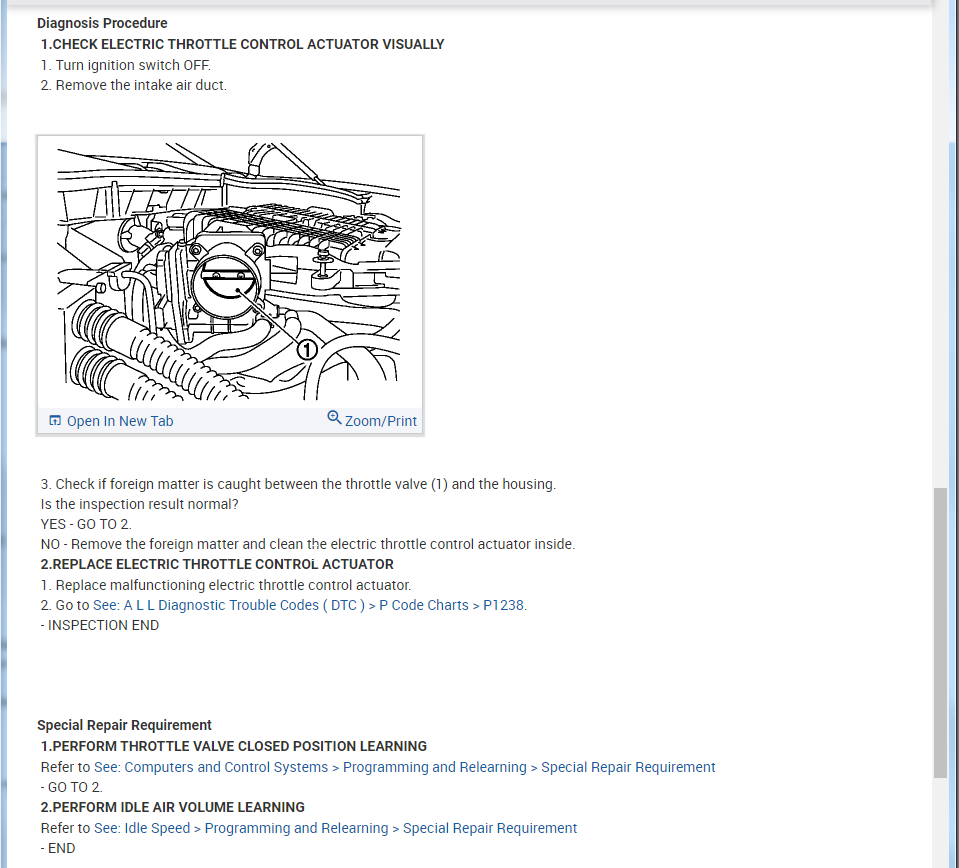Open the Zoom/Print view of diagram
The height and width of the screenshot is (868, 959).
pyautogui.click(x=380, y=421)
